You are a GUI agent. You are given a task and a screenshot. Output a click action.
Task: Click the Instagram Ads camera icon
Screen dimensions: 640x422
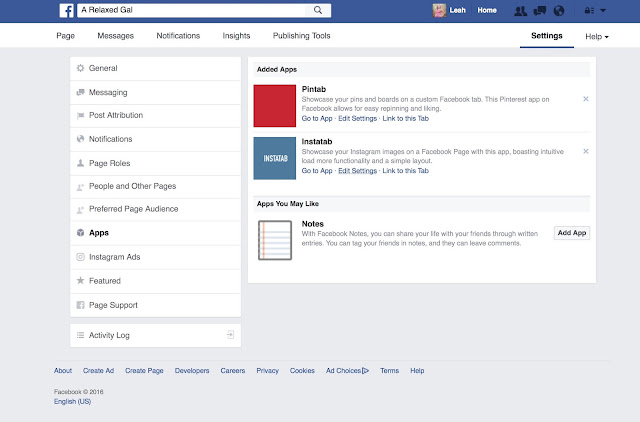coord(80,257)
